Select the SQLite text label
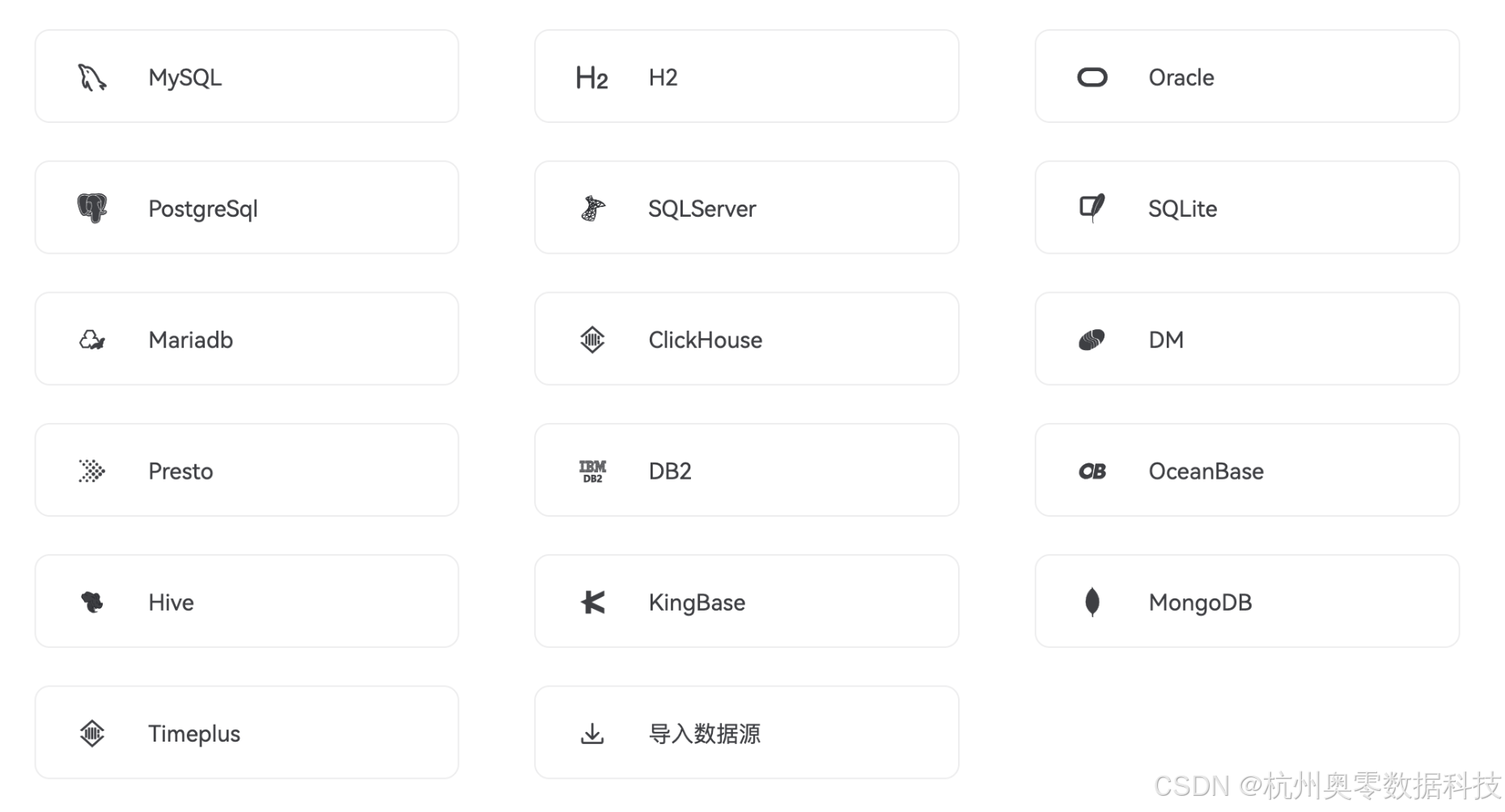This screenshot has width=1505, height=812. [1182, 209]
